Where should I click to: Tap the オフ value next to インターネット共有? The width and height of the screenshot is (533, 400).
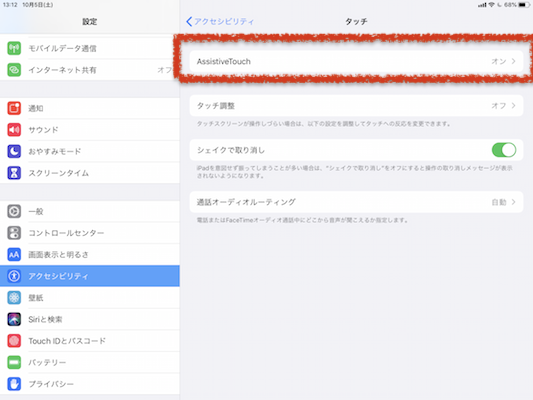pos(165,70)
